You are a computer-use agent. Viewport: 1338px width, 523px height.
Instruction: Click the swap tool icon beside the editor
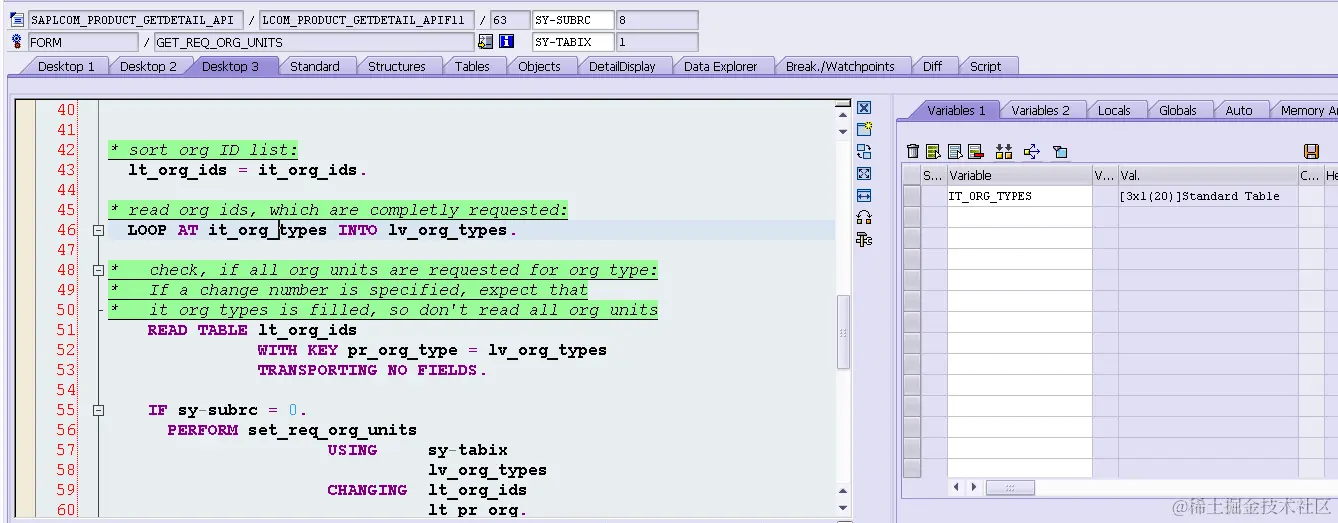(x=864, y=151)
